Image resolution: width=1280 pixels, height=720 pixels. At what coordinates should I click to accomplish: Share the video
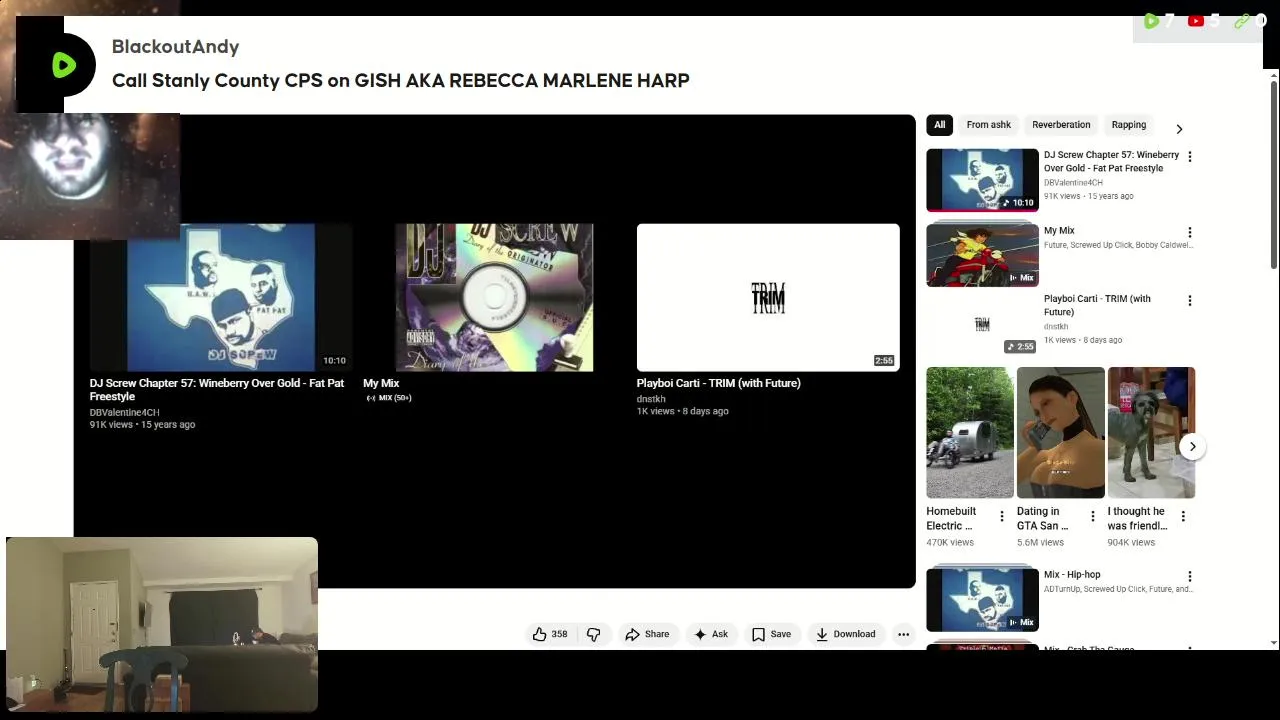pos(647,634)
